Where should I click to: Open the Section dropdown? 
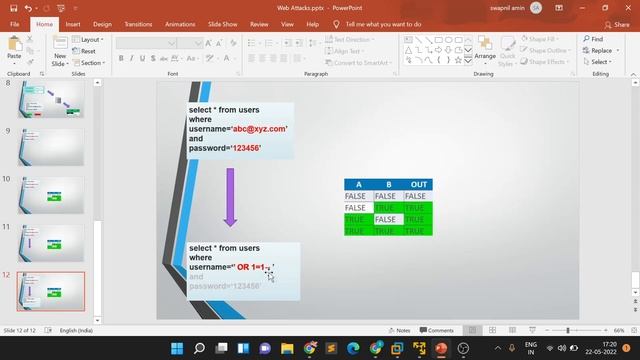(x=89, y=63)
